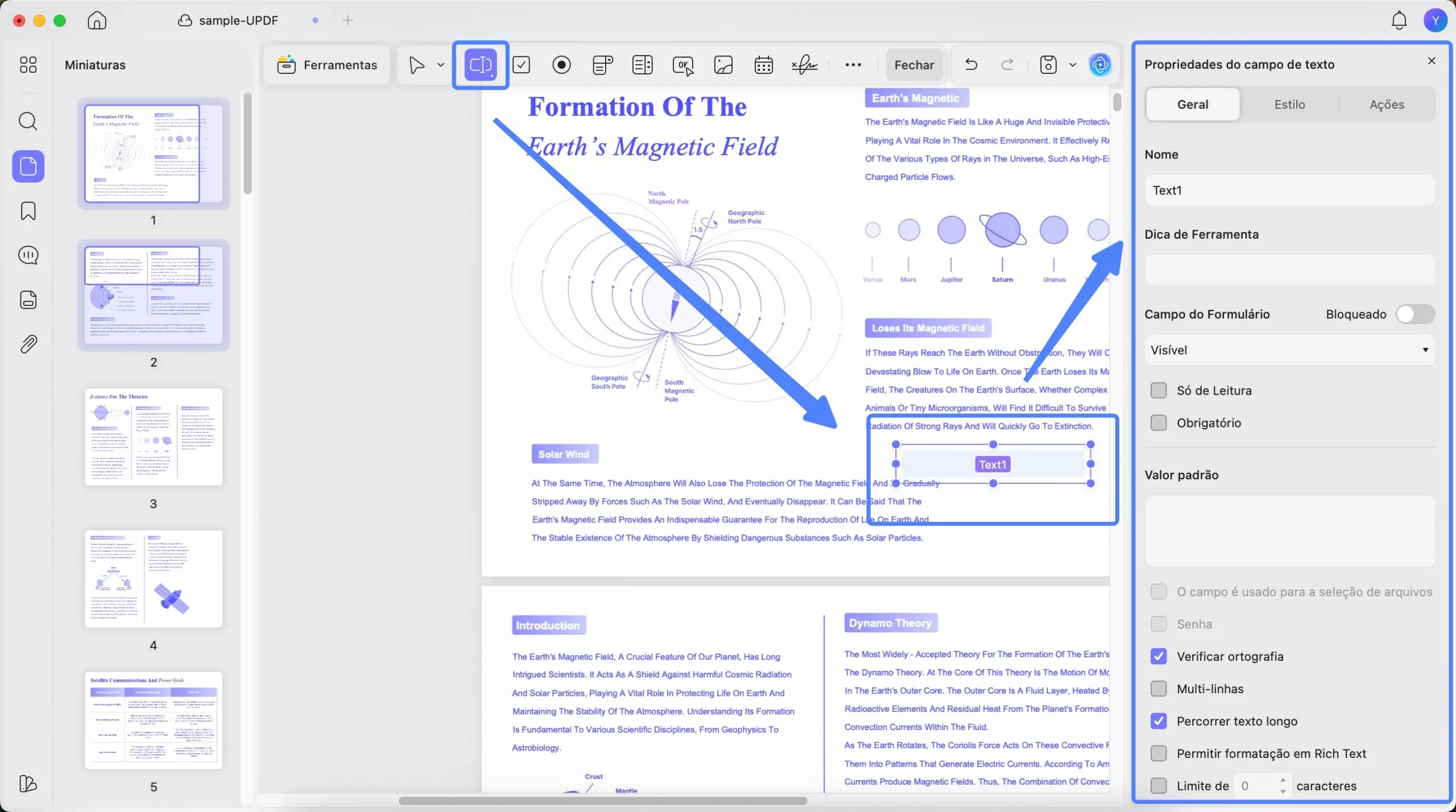Open the more options ellipsis menu
The height and width of the screenshot is (812, 1456).
[x=853, y=65]
